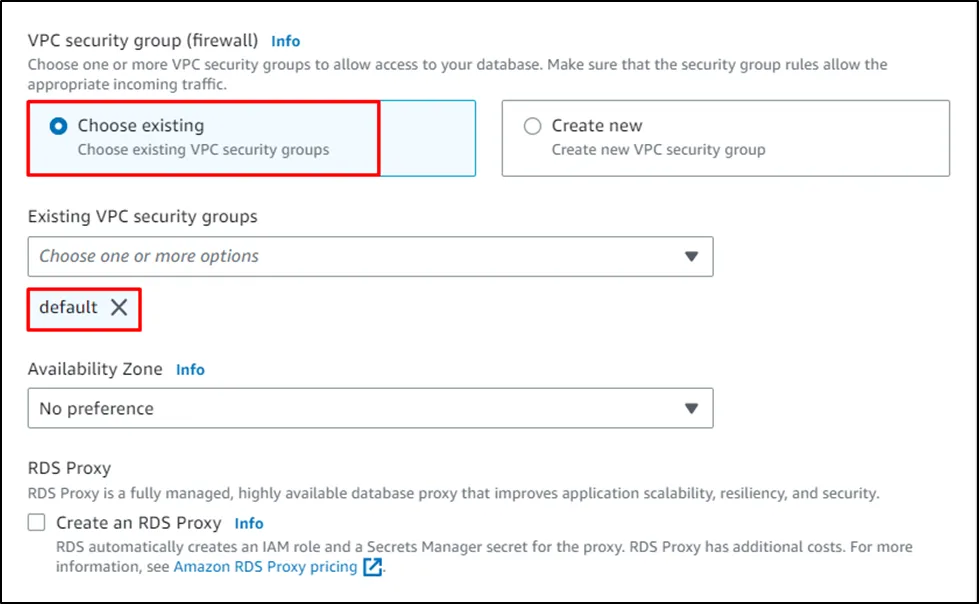Open the No preference Availability Zone dropdown
The width and height of the screenshot is (979, 604).
click(370, 408)
